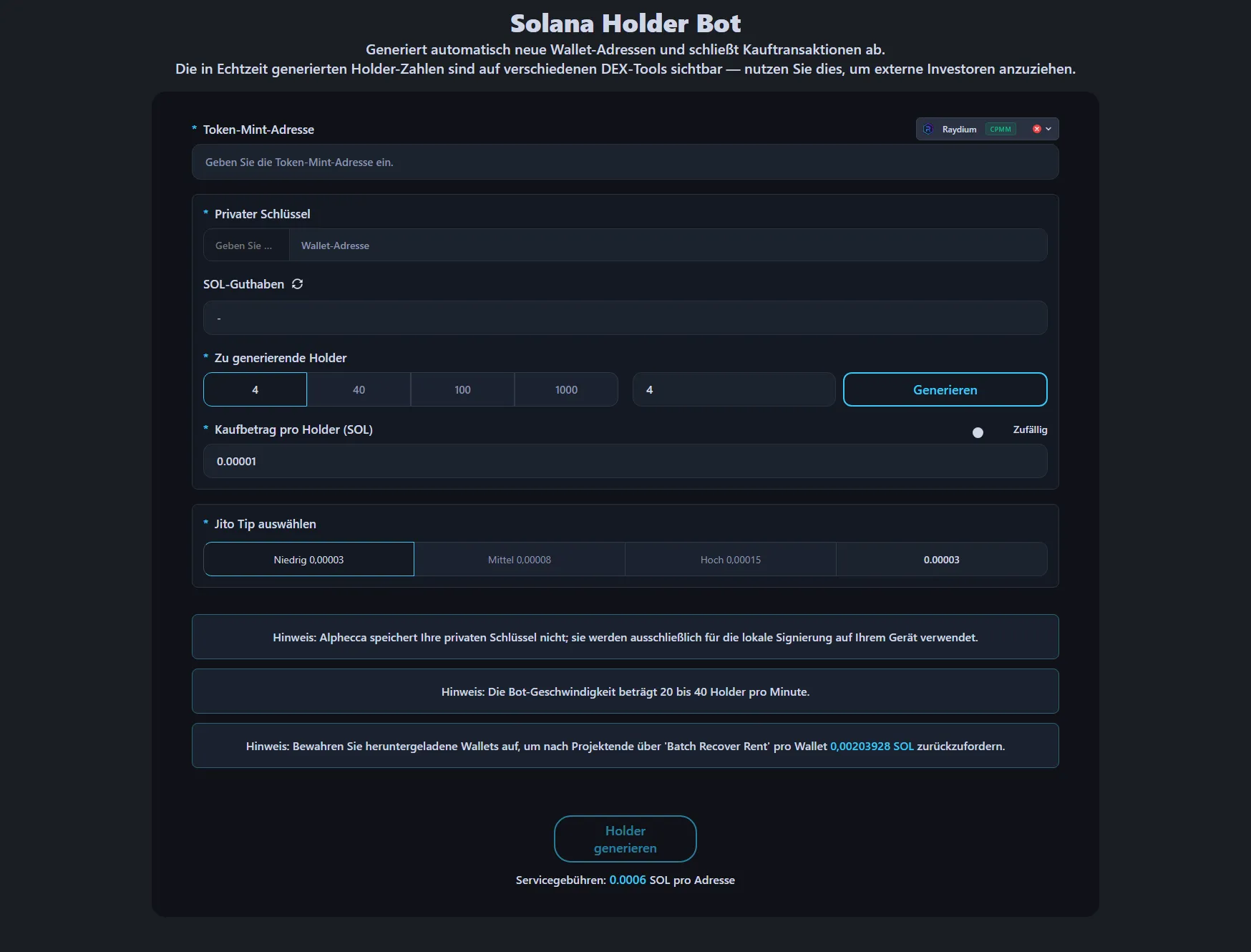Click the Holder generieren button
Screen dimensions: 1251x952
625,839
